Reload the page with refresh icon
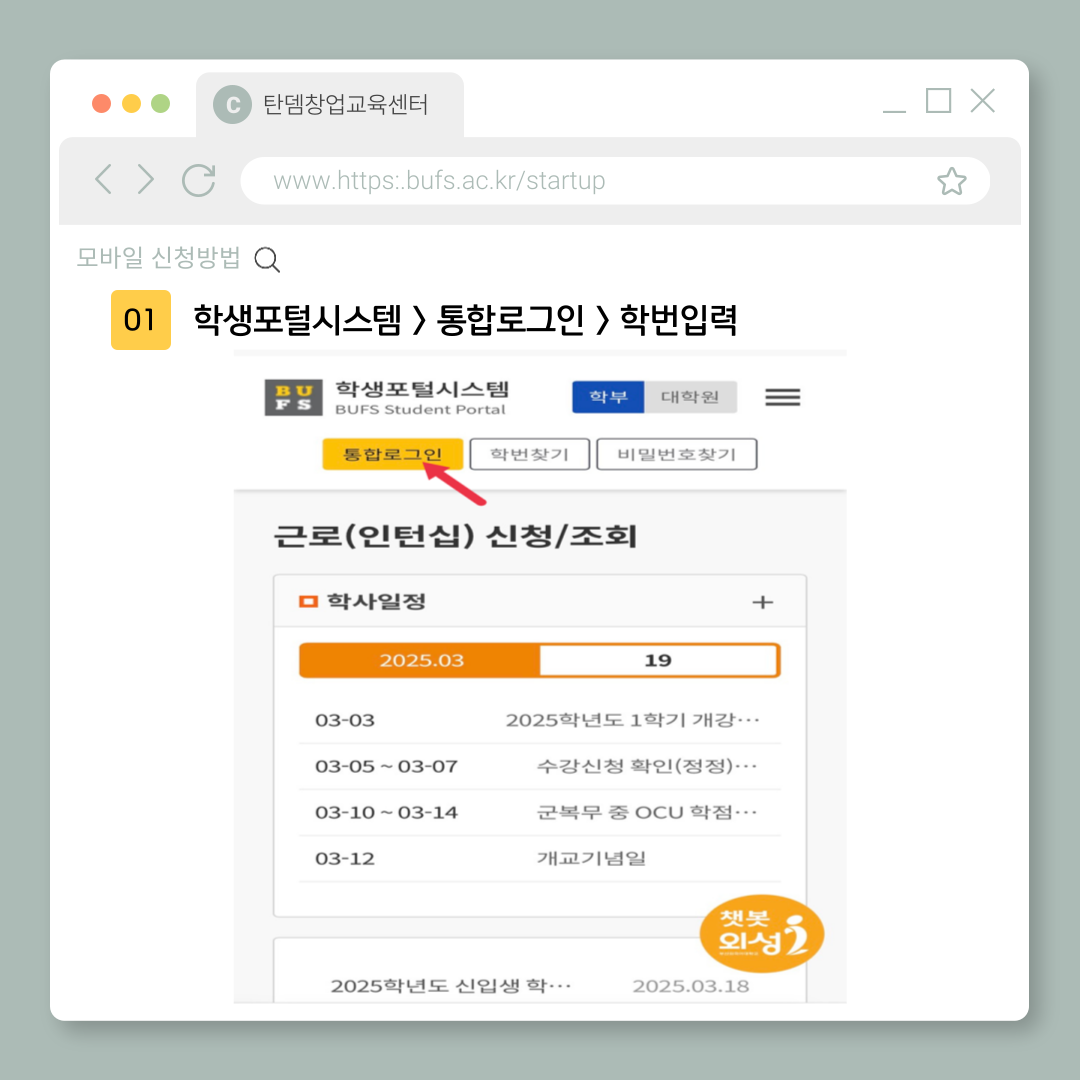This screenshot has height=1080, width=1080. coord(199,180)
